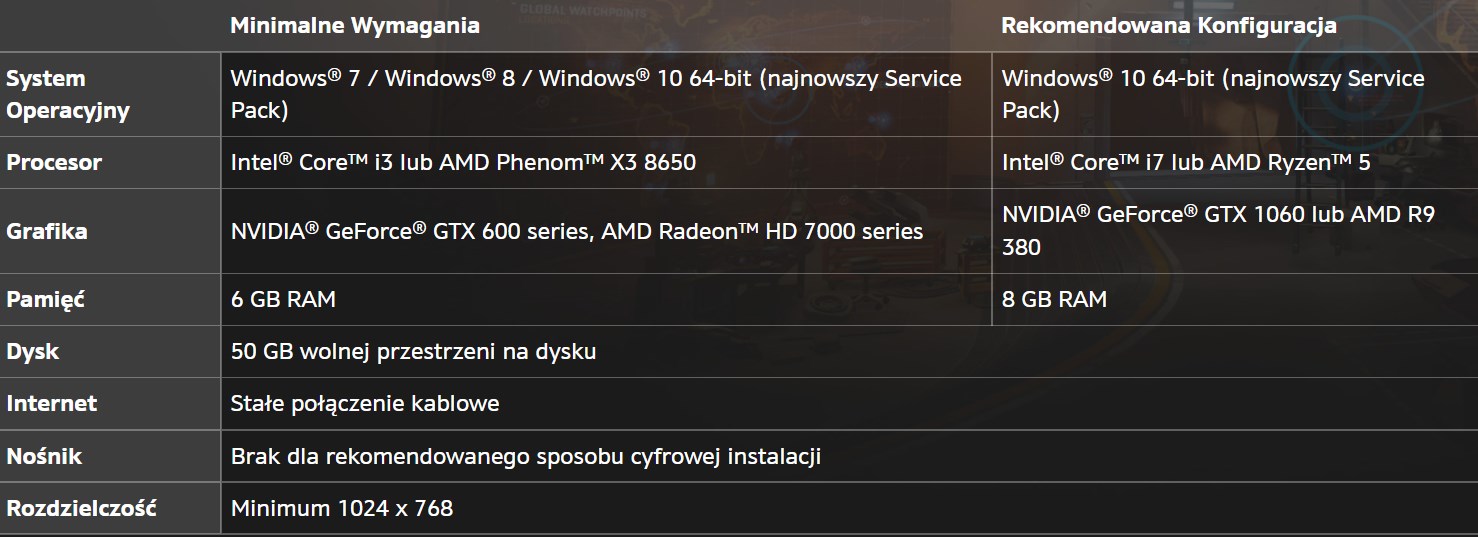Click the Intel Core i3 processor cell
This screenshot has width=1478, height=537.
pos(463,162)
